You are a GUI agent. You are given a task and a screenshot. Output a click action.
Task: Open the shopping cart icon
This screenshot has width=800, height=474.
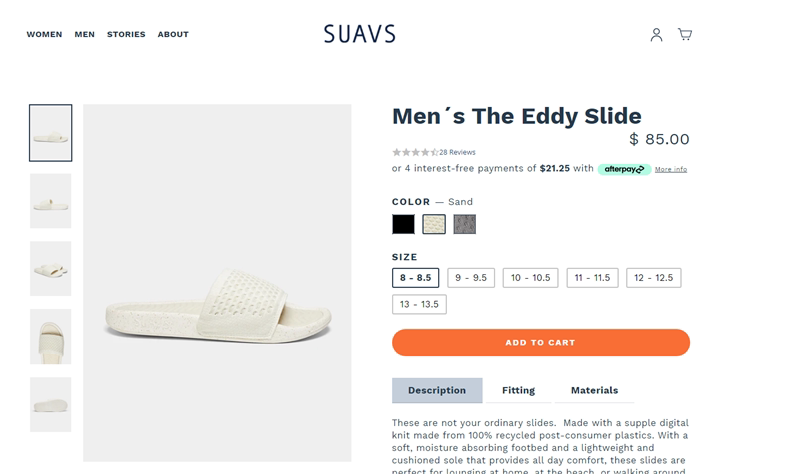tap(685, 35)
